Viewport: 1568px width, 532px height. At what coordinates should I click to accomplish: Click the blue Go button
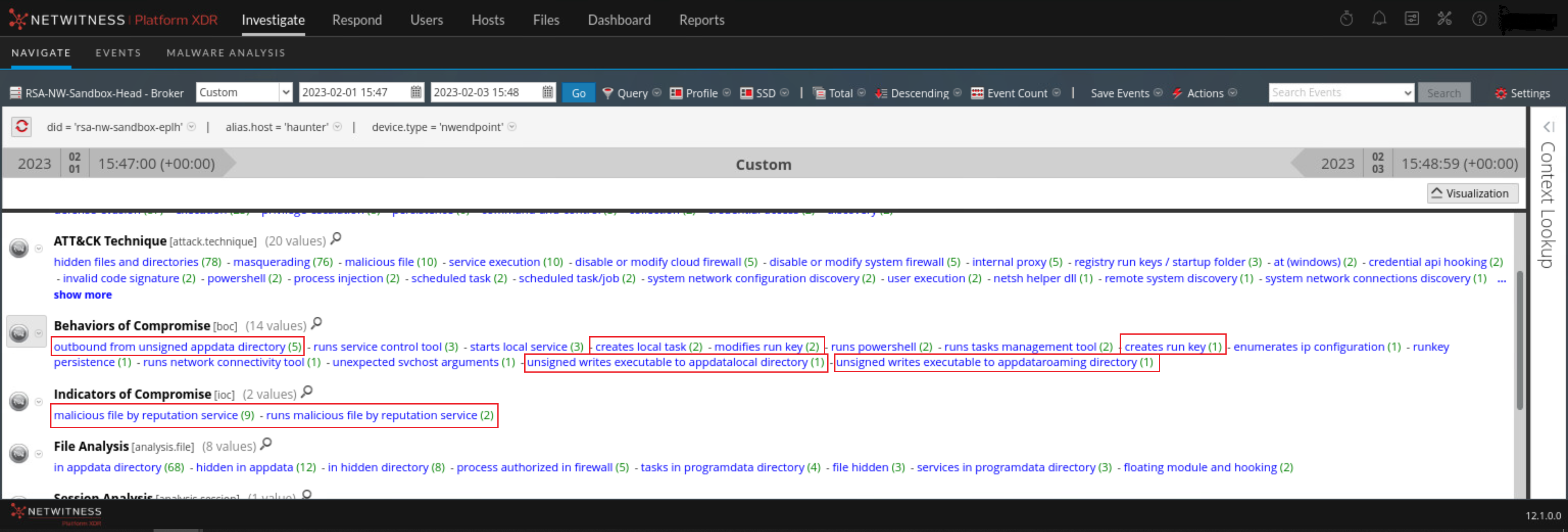[x=578, y=93]
